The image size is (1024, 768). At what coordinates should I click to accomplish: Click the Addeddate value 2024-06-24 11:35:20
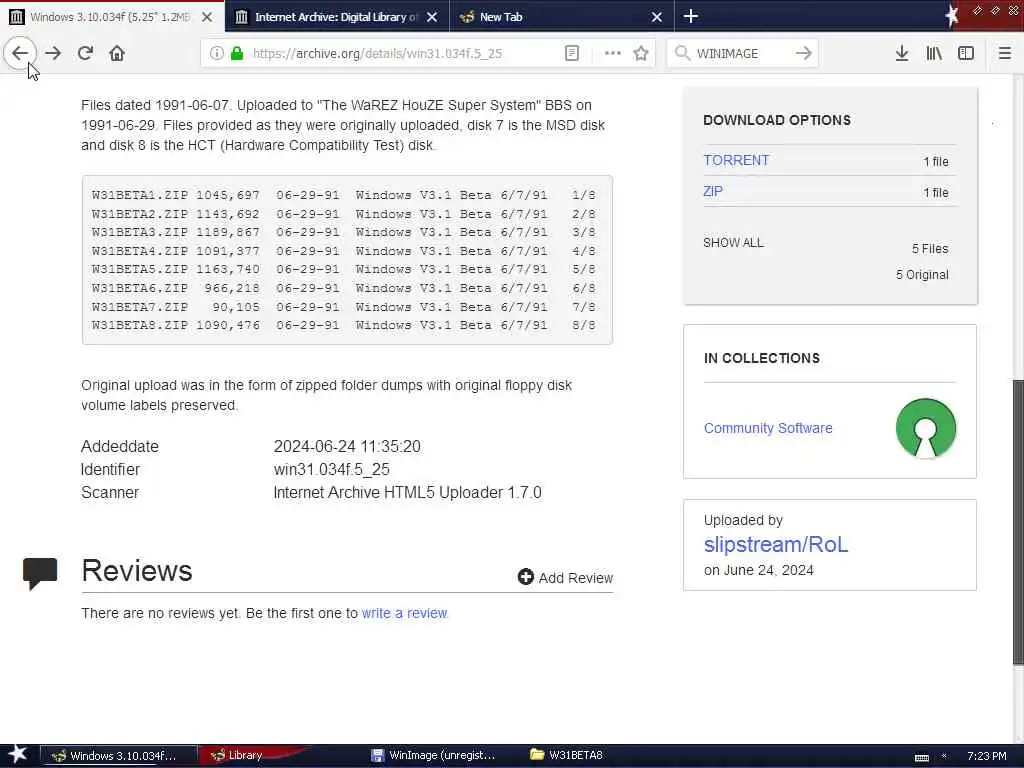(347, 447)
